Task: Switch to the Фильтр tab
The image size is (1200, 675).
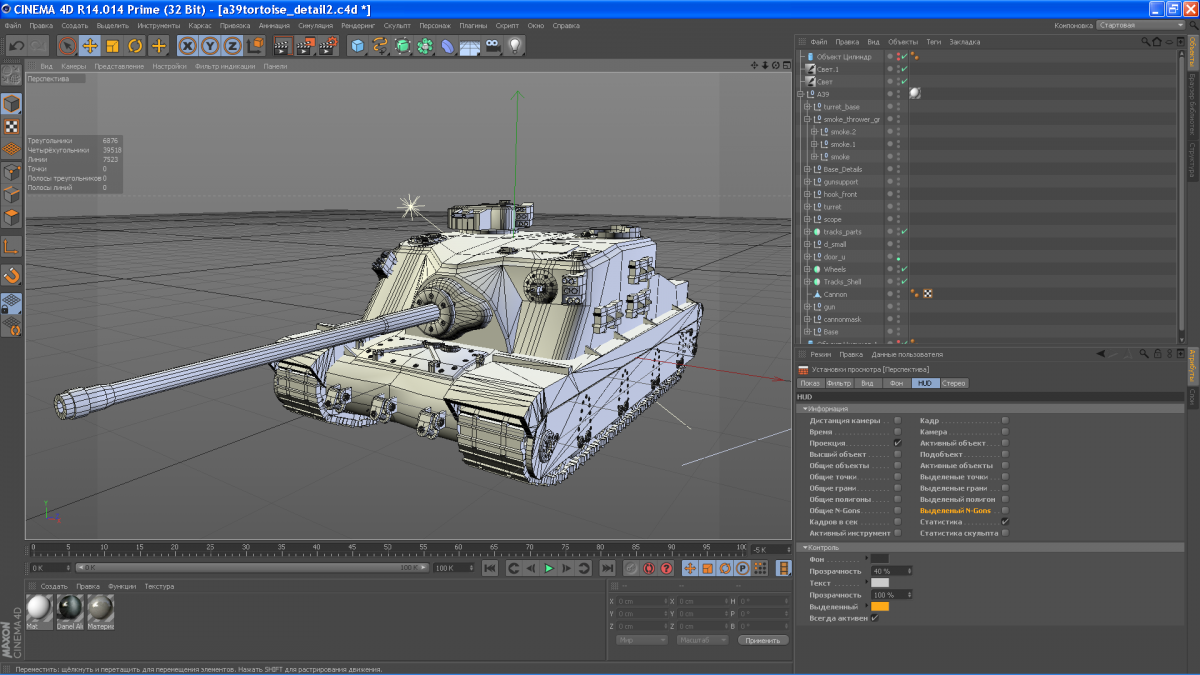Action: pyautogui.click(x=839, y=383)
